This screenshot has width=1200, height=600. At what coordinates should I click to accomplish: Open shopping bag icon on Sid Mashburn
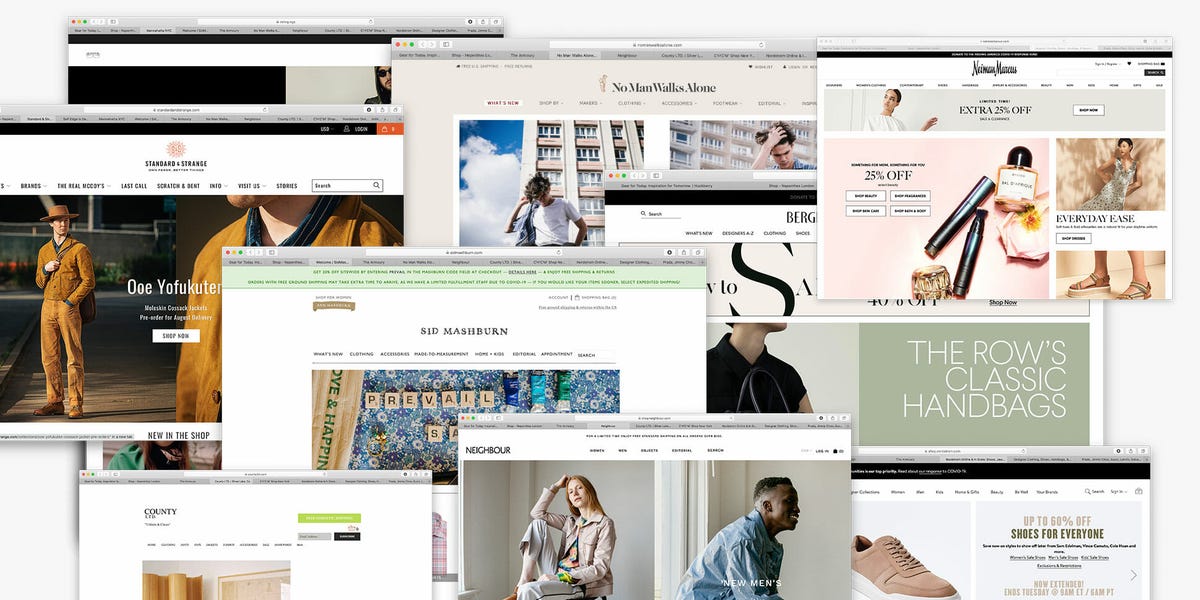click(577, 297)
